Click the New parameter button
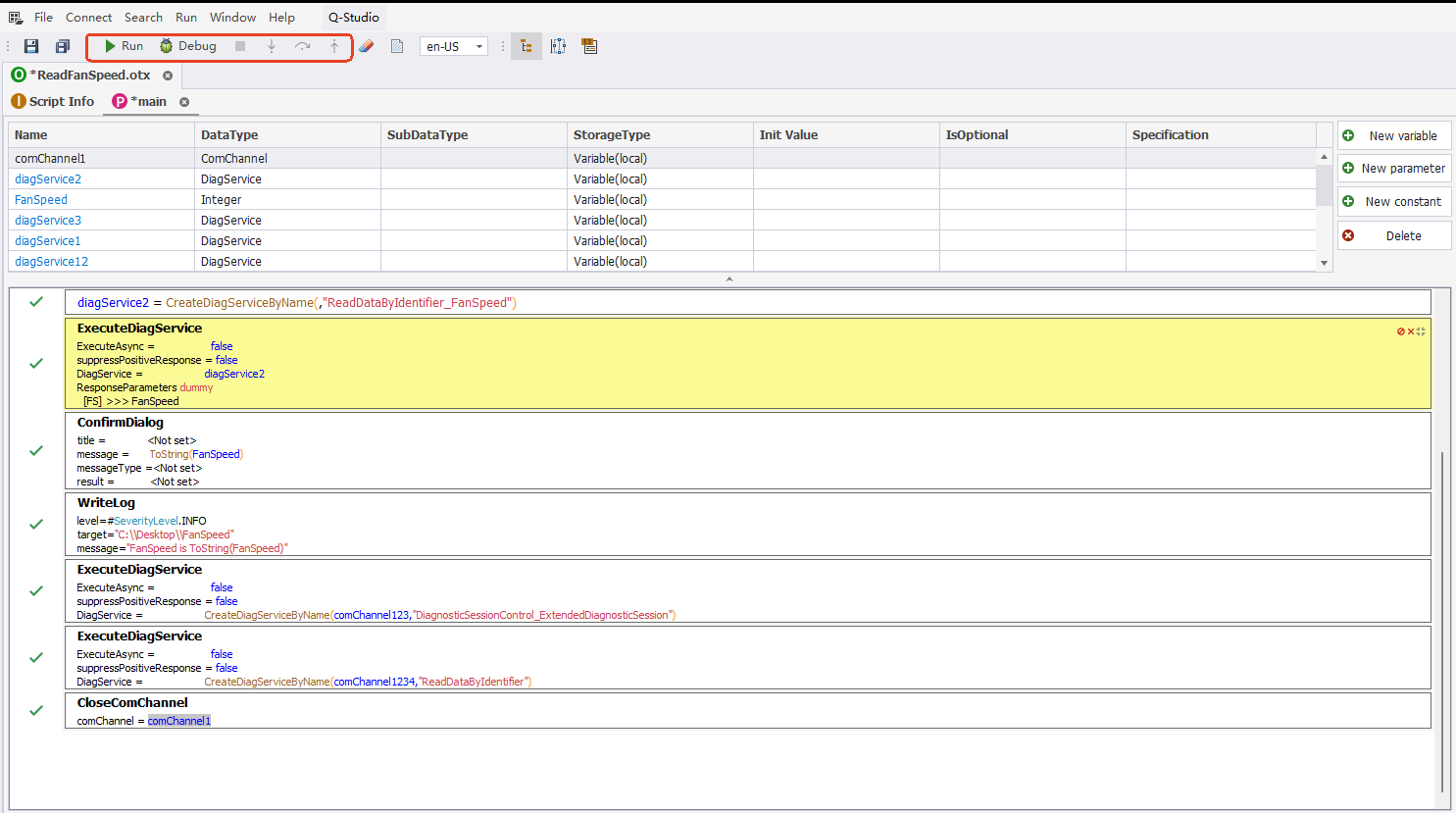Image resolution: width=1456 pixels, height=813 pixels. pyautogui.click(x=1394, y=168)
